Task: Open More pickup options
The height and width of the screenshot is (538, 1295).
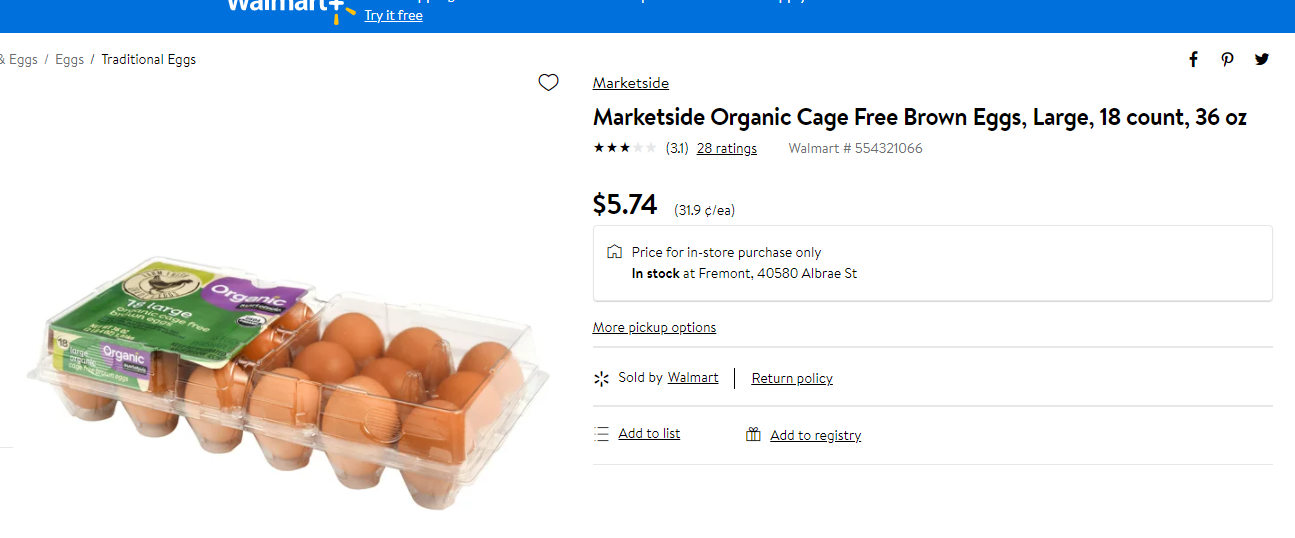Action: point(654,327)
